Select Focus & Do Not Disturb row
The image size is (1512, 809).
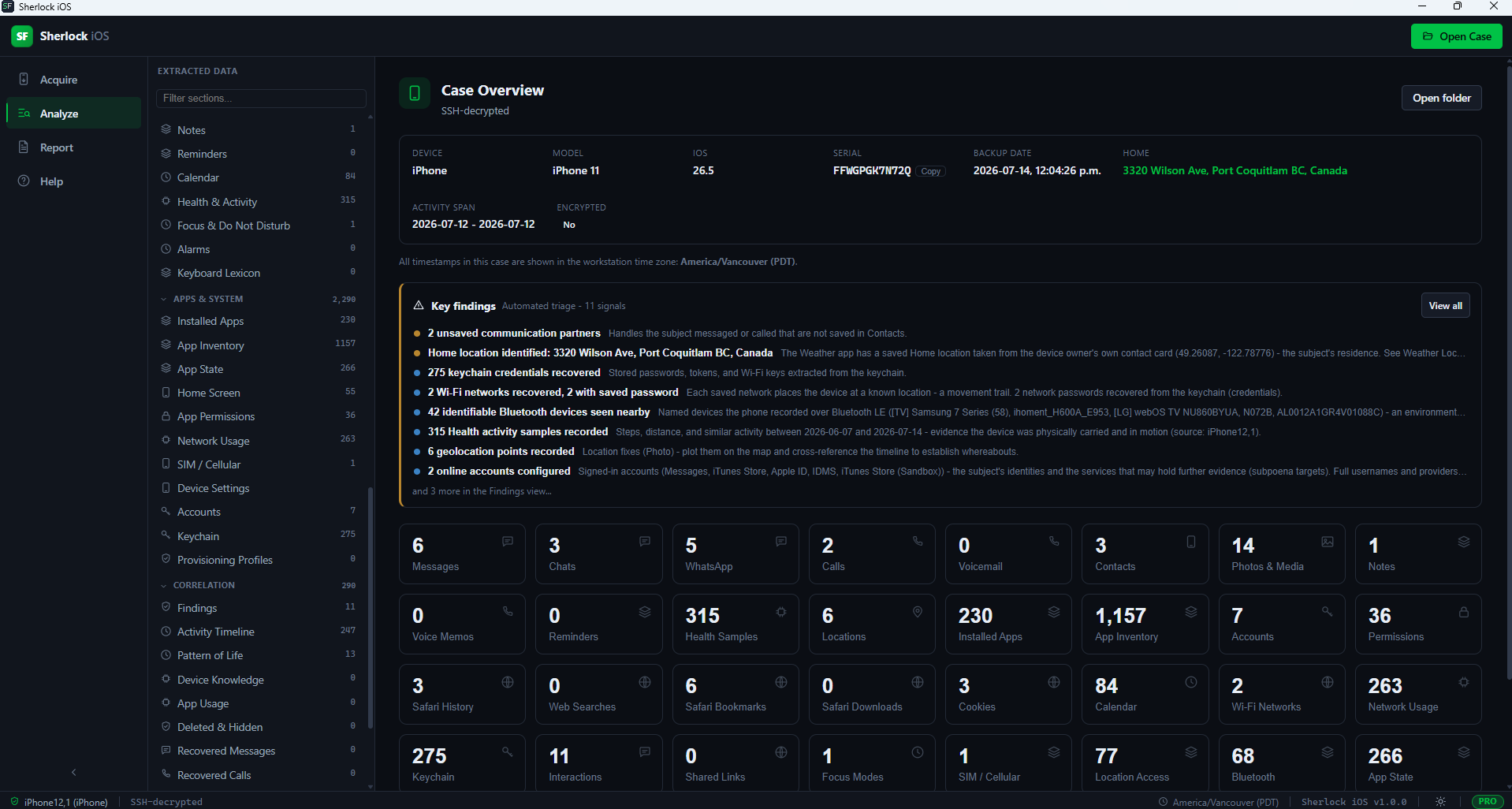pos(259,226)
